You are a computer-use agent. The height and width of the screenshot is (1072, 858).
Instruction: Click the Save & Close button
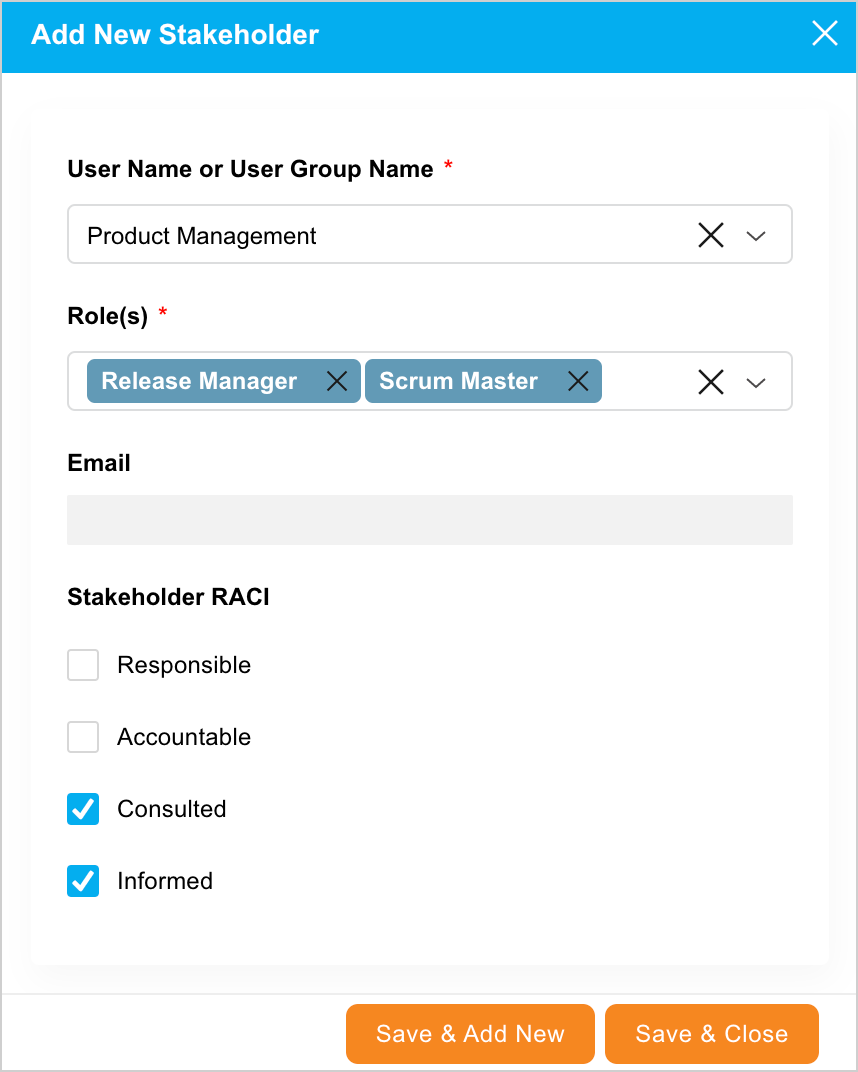711,1034
